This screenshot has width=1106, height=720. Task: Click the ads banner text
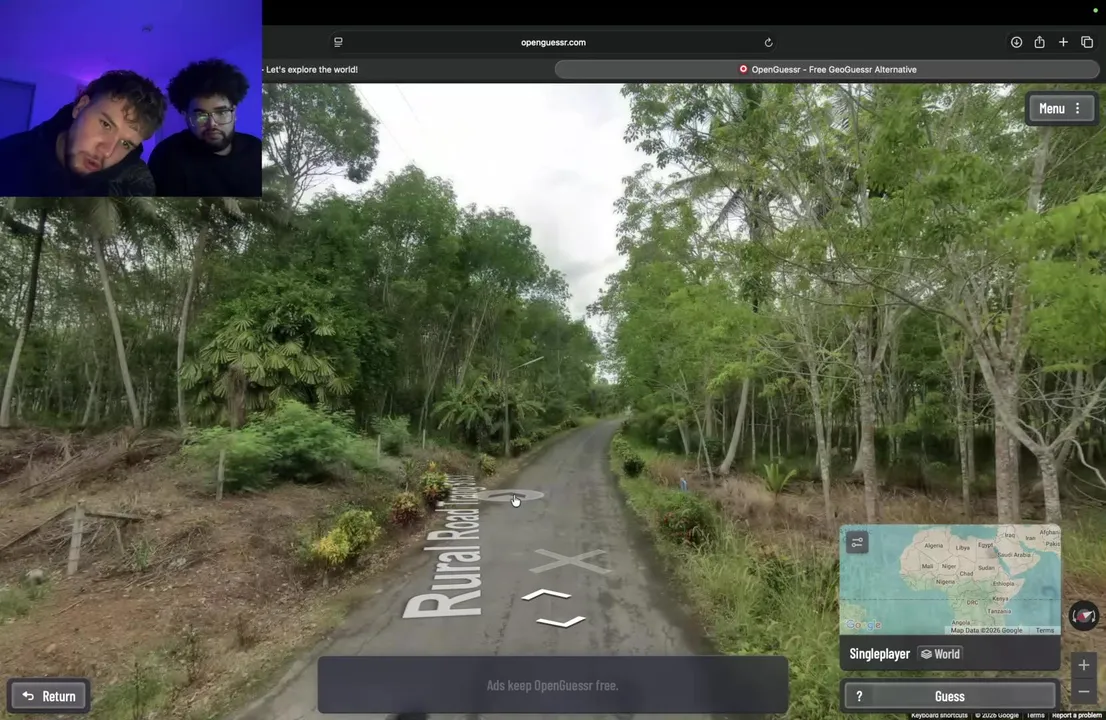coord(552,685)
